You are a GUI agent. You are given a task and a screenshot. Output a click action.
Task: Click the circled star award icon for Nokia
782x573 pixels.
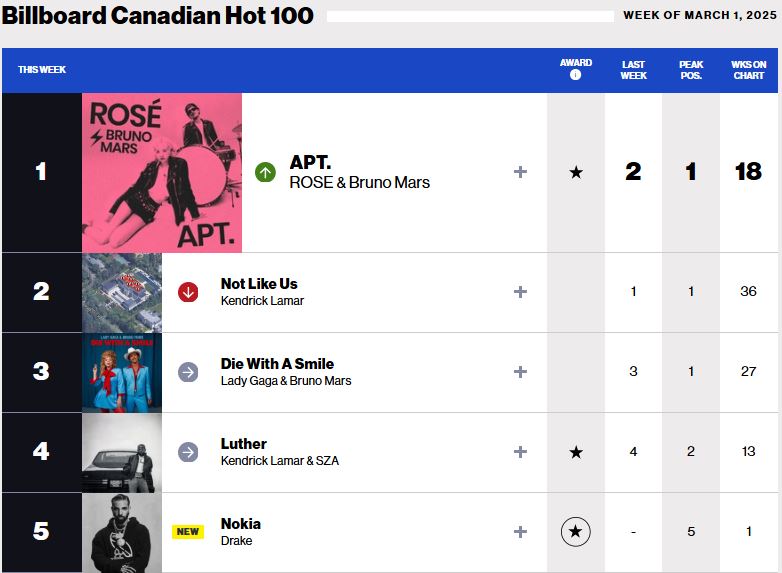pyautogui.click(x=575, y=532)
